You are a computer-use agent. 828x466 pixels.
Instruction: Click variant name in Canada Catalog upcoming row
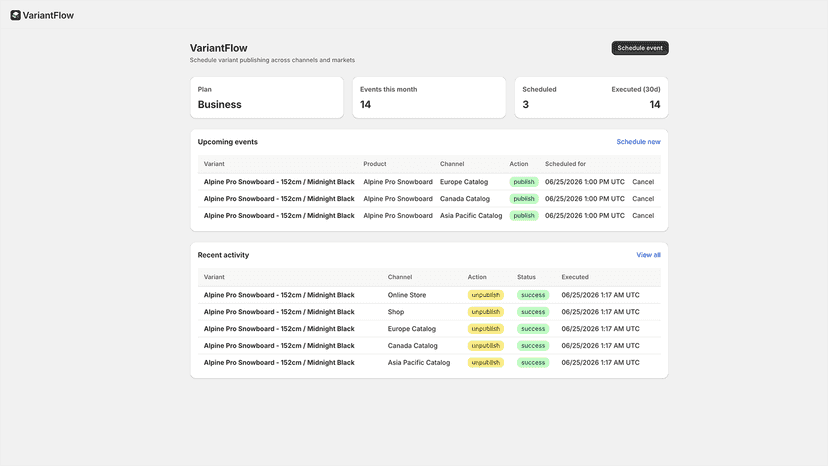279,199
